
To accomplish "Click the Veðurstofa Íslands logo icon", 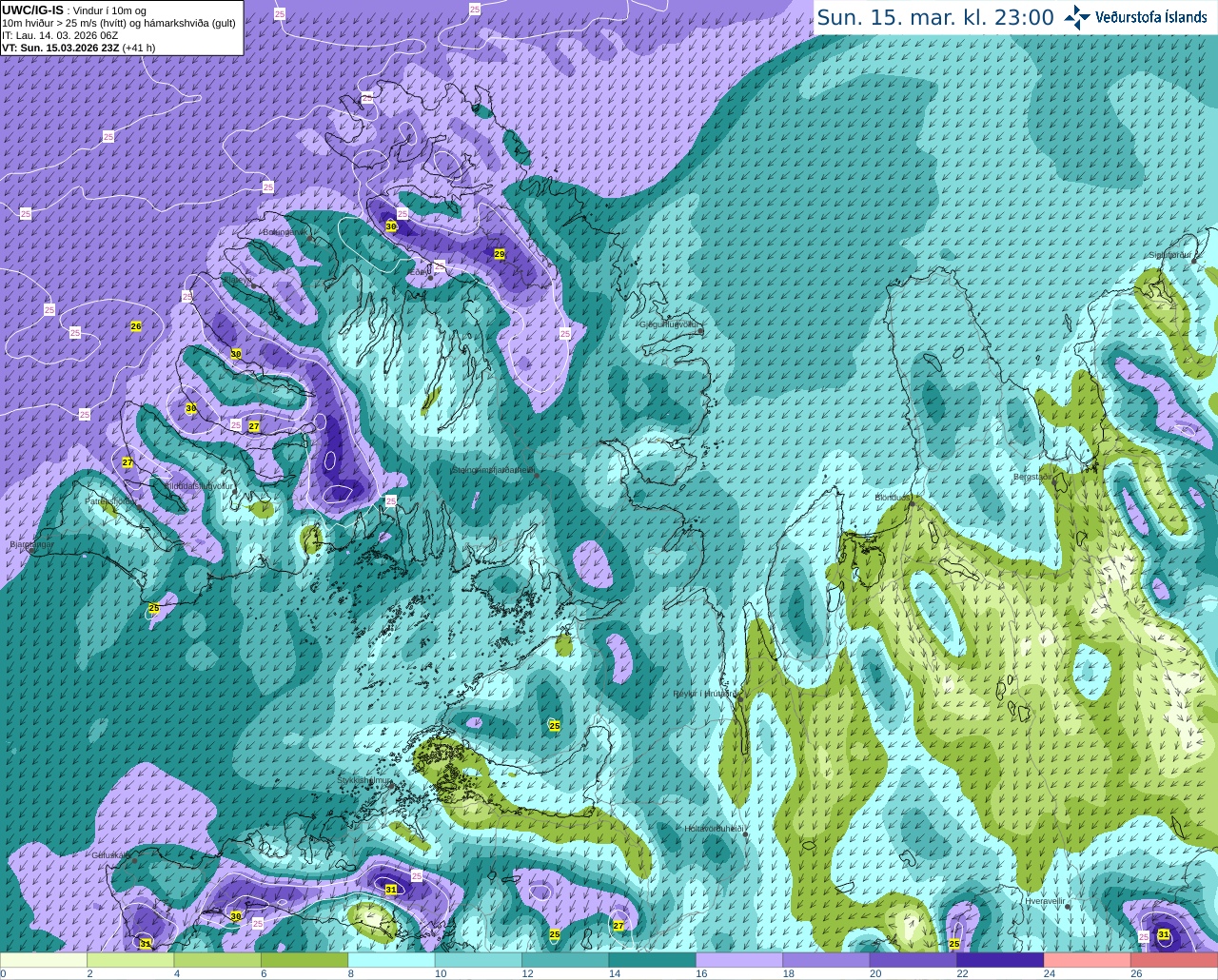I will 1077,17.
